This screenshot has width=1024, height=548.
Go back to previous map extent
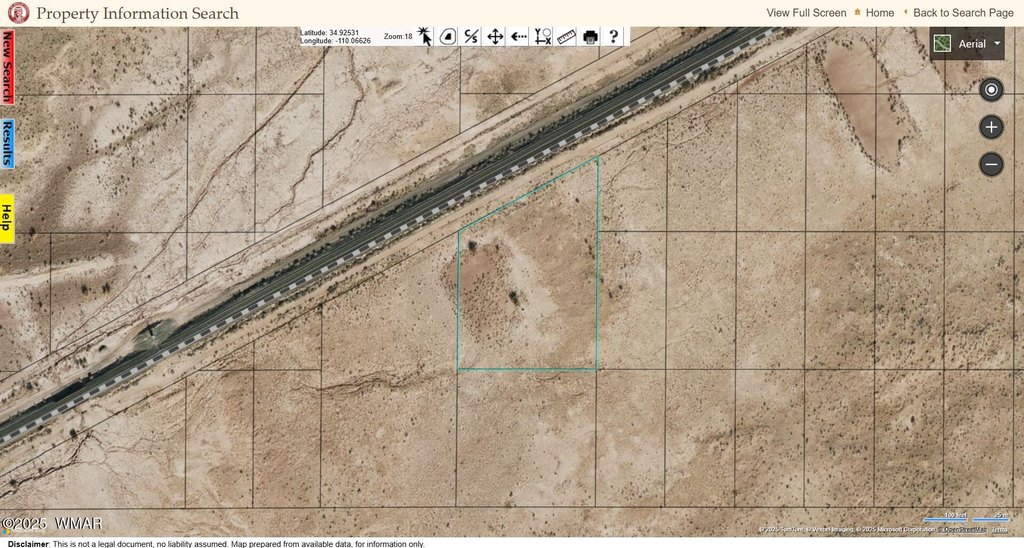(x=518, y=37)
